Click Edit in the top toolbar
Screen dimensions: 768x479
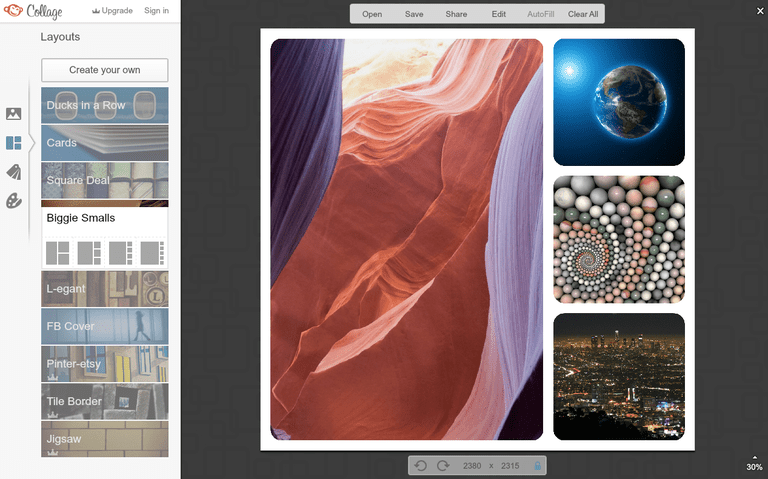[499, 14]
